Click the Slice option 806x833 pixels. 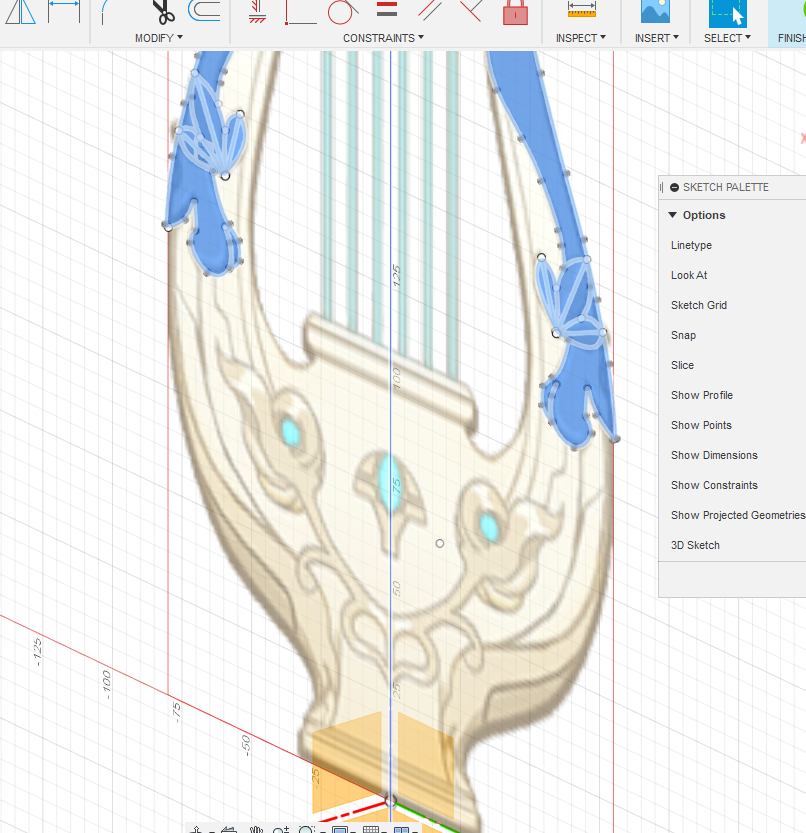[x=682, y=366]
